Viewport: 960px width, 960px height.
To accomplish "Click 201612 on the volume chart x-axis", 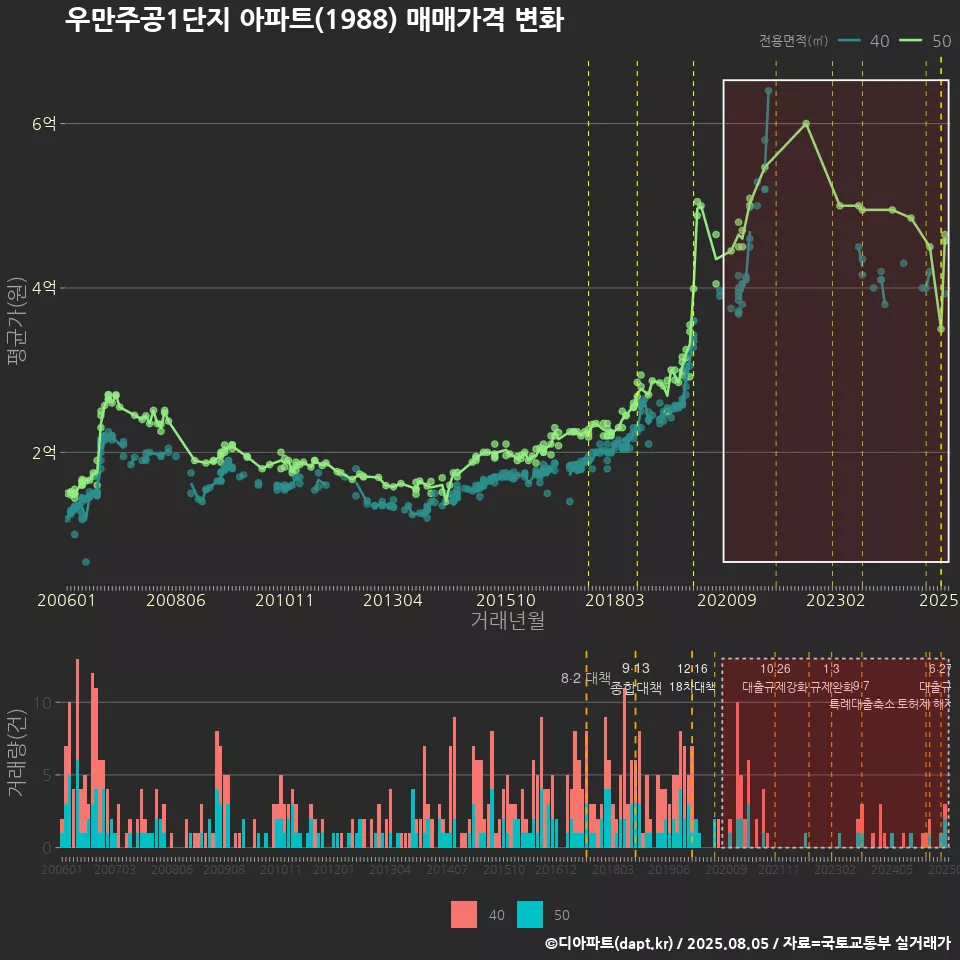I will [x=556, y=869].
